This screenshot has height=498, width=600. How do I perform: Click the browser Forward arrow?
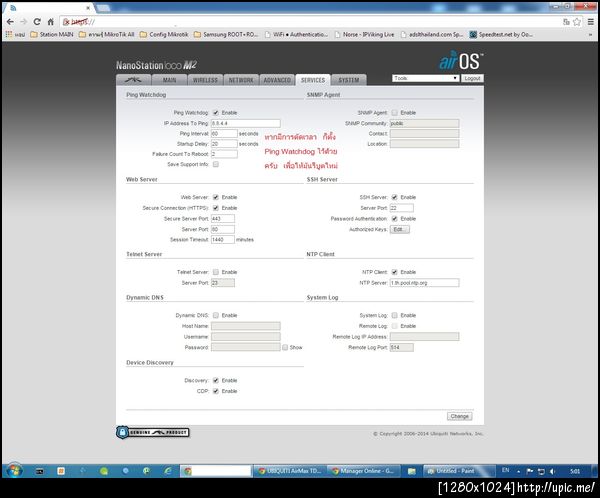coord(23,22)
